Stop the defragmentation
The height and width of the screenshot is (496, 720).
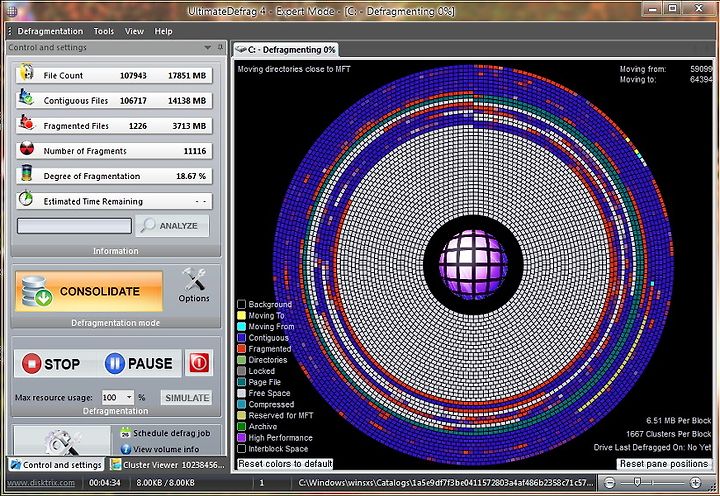click(51, 364)
